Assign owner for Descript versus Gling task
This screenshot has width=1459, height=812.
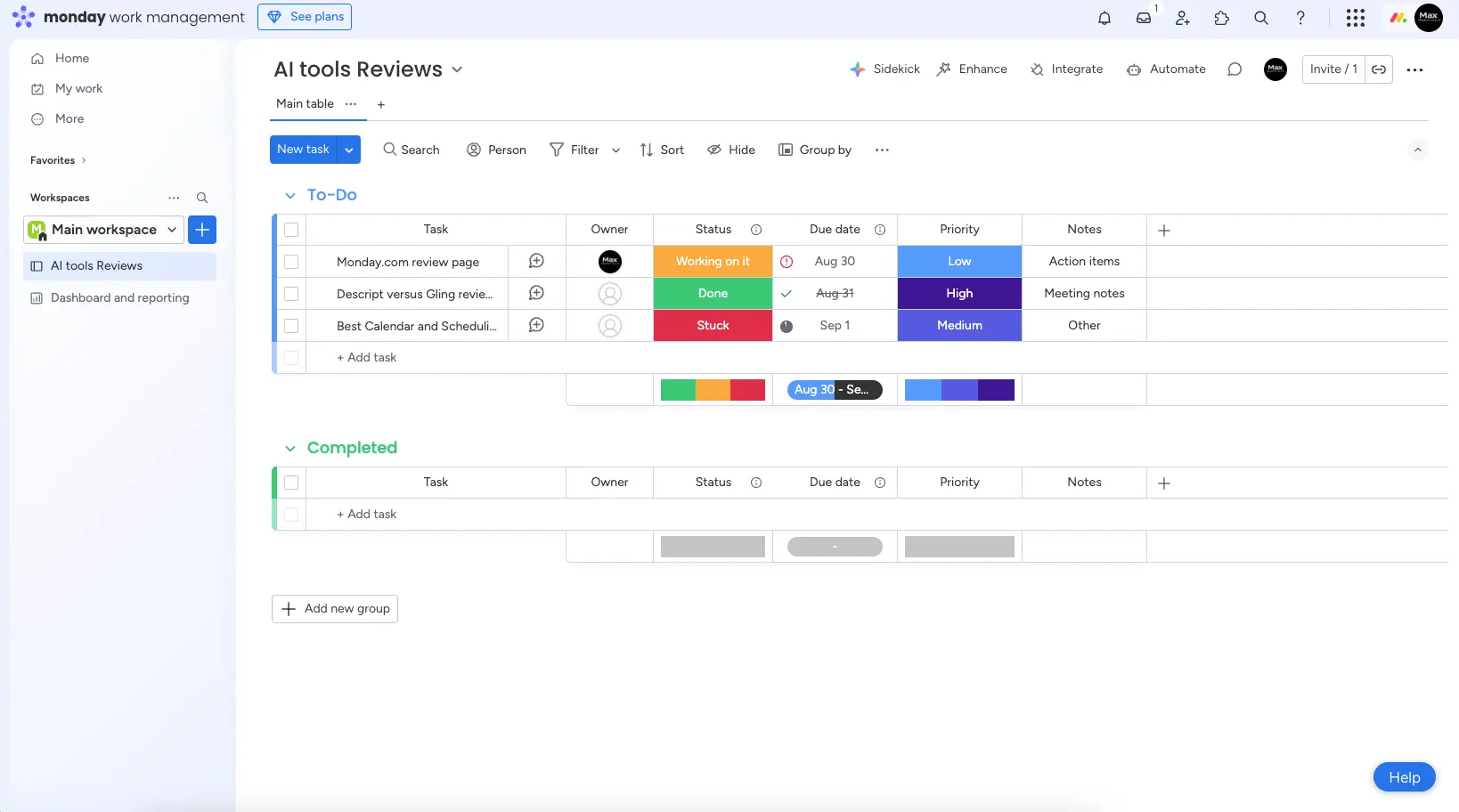[610, 294]
